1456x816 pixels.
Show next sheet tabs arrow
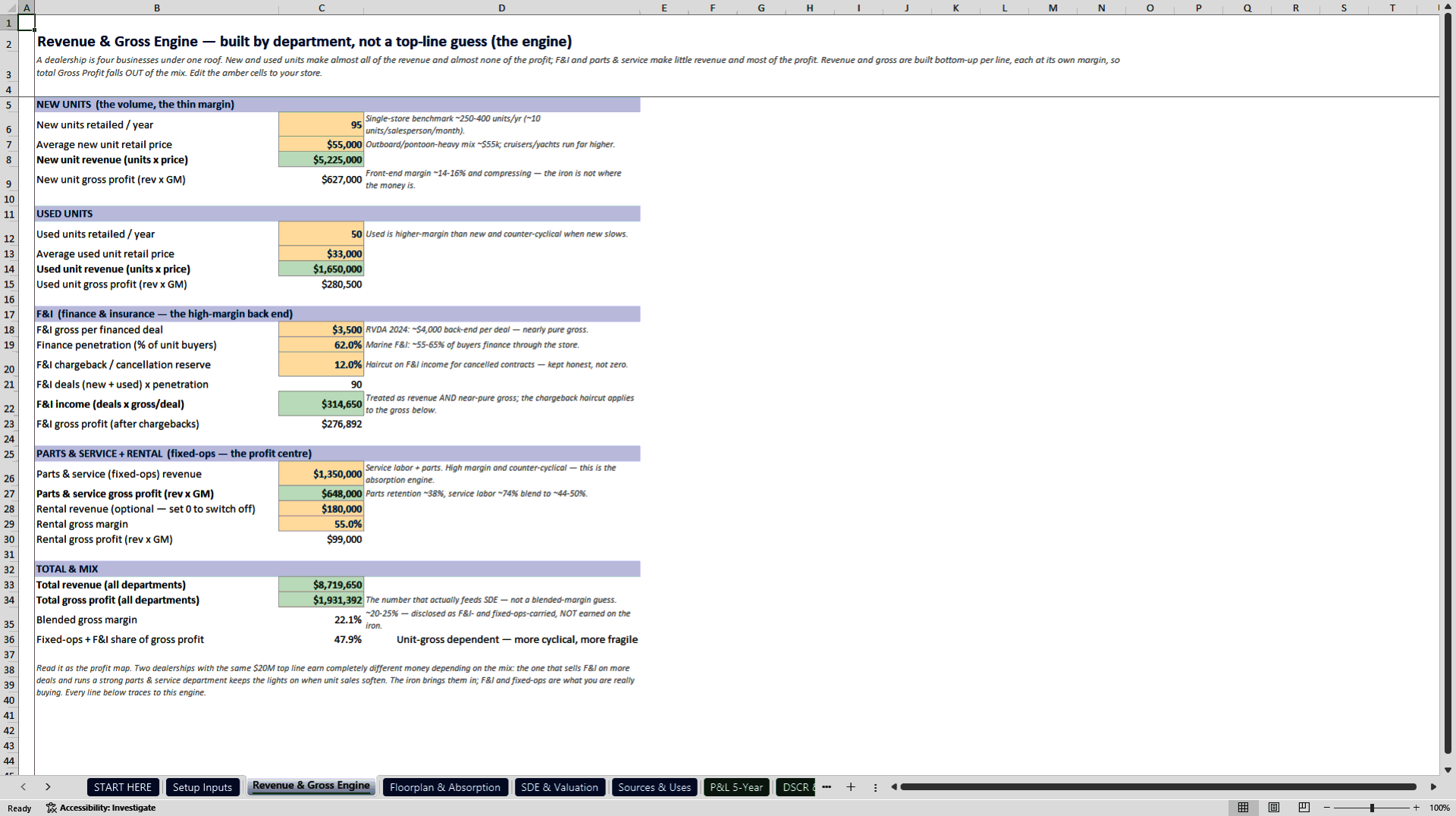coord(48,787)
